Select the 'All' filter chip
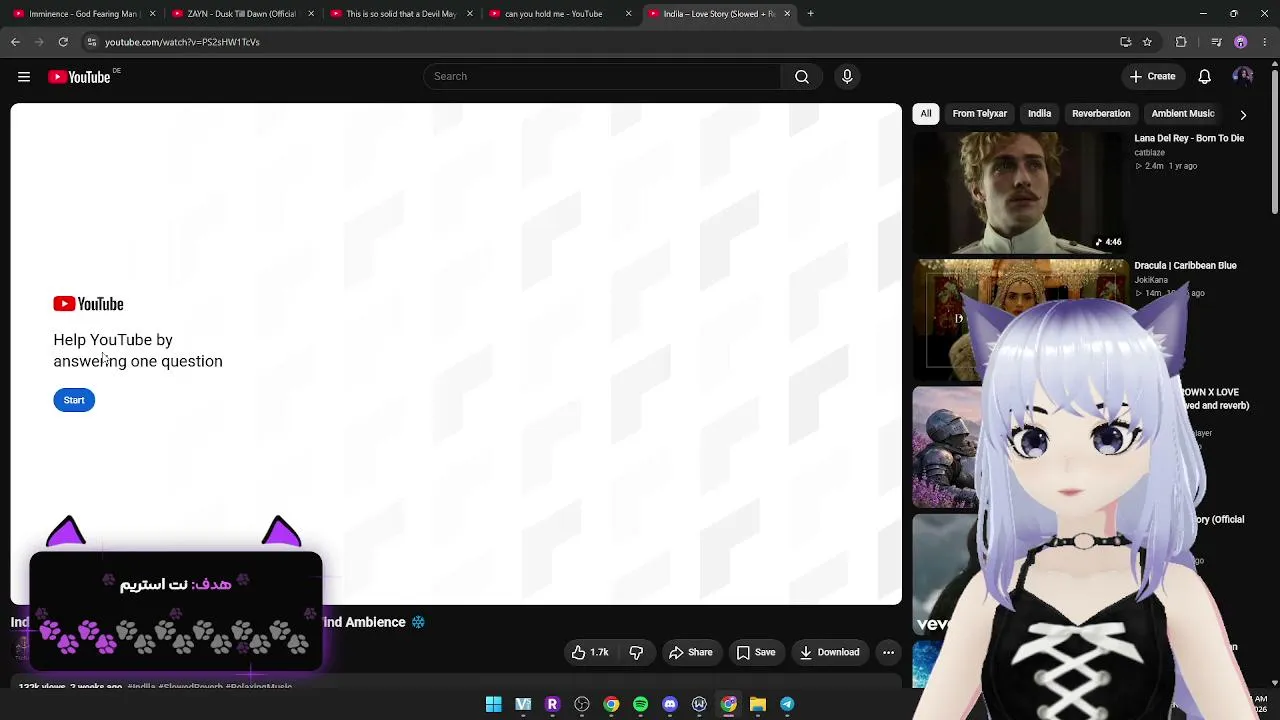The height and width of the screenshot is (720, 1280). pyautogui.click(x=926, y=114)
